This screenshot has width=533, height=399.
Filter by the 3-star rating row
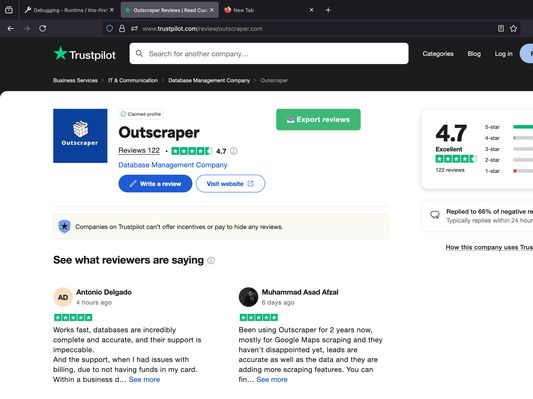tap(509, 149)
